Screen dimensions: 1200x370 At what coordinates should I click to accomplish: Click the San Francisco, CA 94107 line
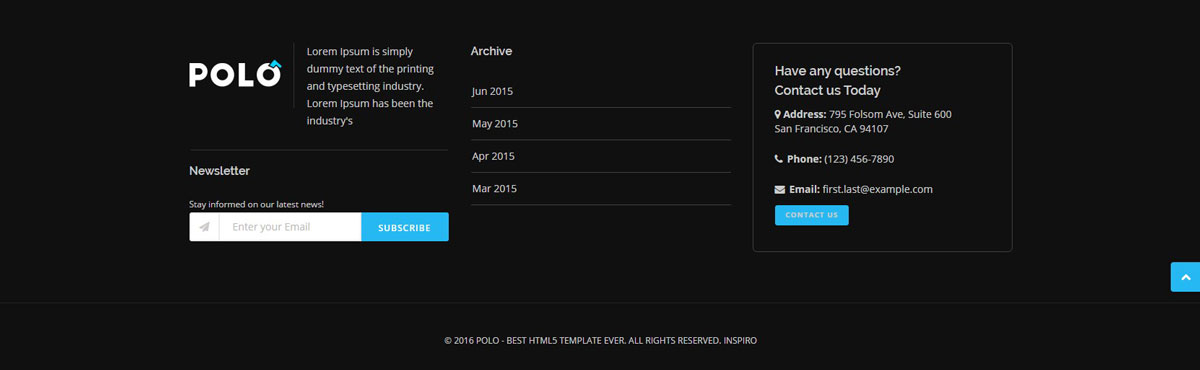coord(832,129)
